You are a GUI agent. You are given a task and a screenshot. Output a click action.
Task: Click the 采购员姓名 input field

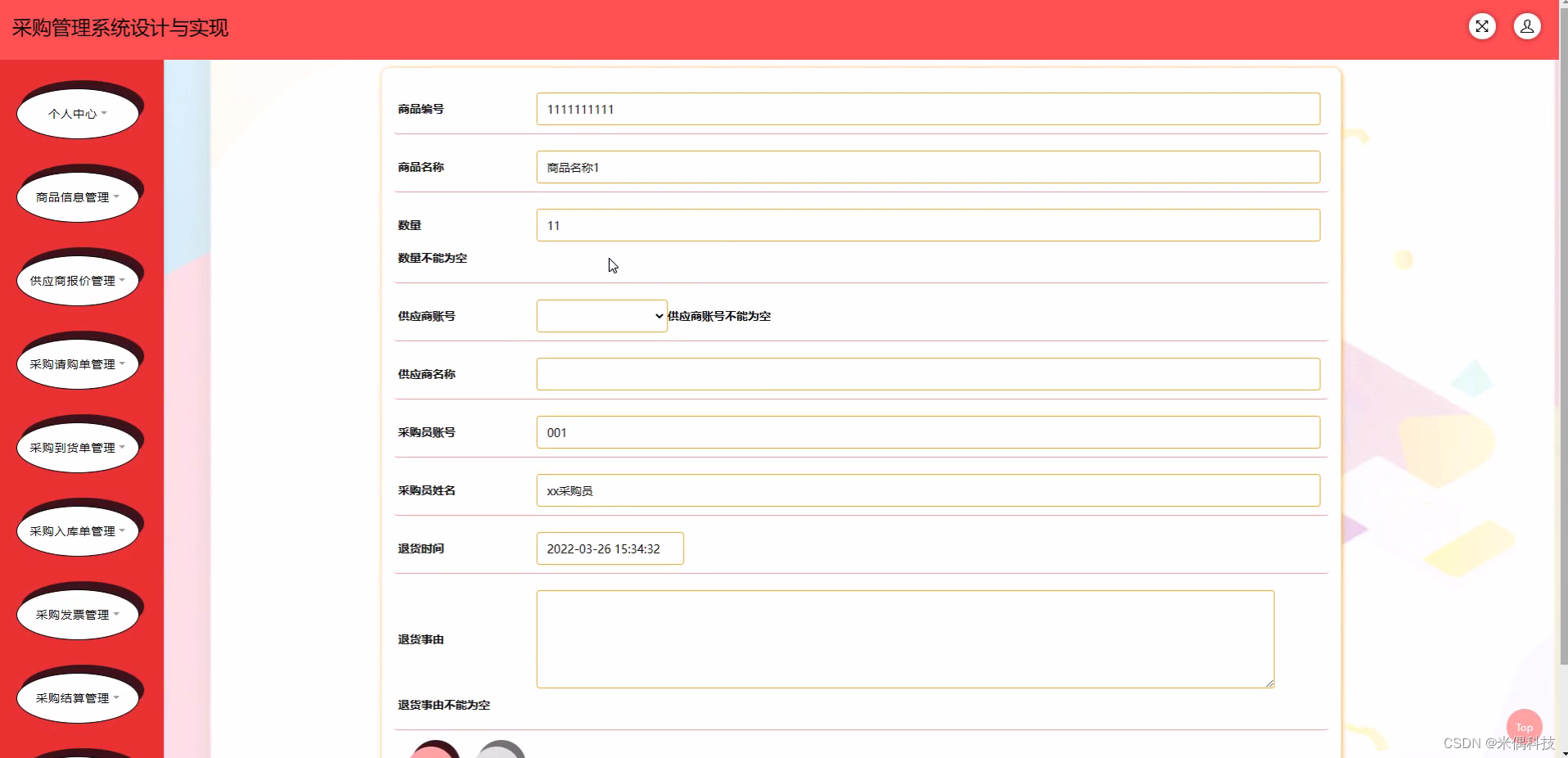(928, 490)
